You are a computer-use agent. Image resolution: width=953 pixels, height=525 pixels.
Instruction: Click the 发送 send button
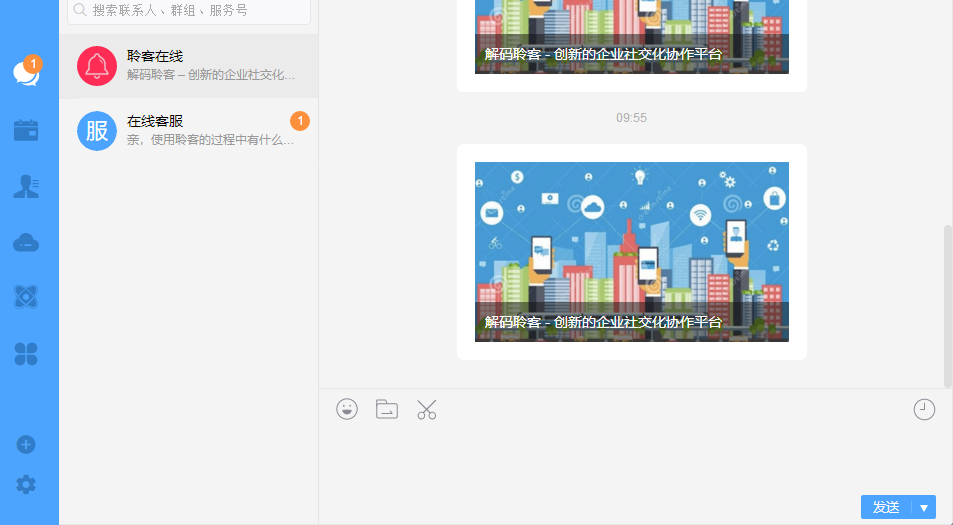[886, 507]
